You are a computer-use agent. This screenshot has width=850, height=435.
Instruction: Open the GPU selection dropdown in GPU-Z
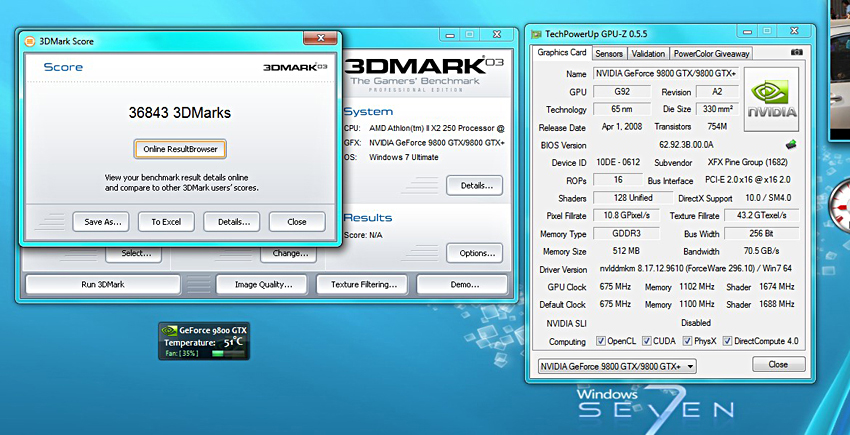[x=617, y=367]
